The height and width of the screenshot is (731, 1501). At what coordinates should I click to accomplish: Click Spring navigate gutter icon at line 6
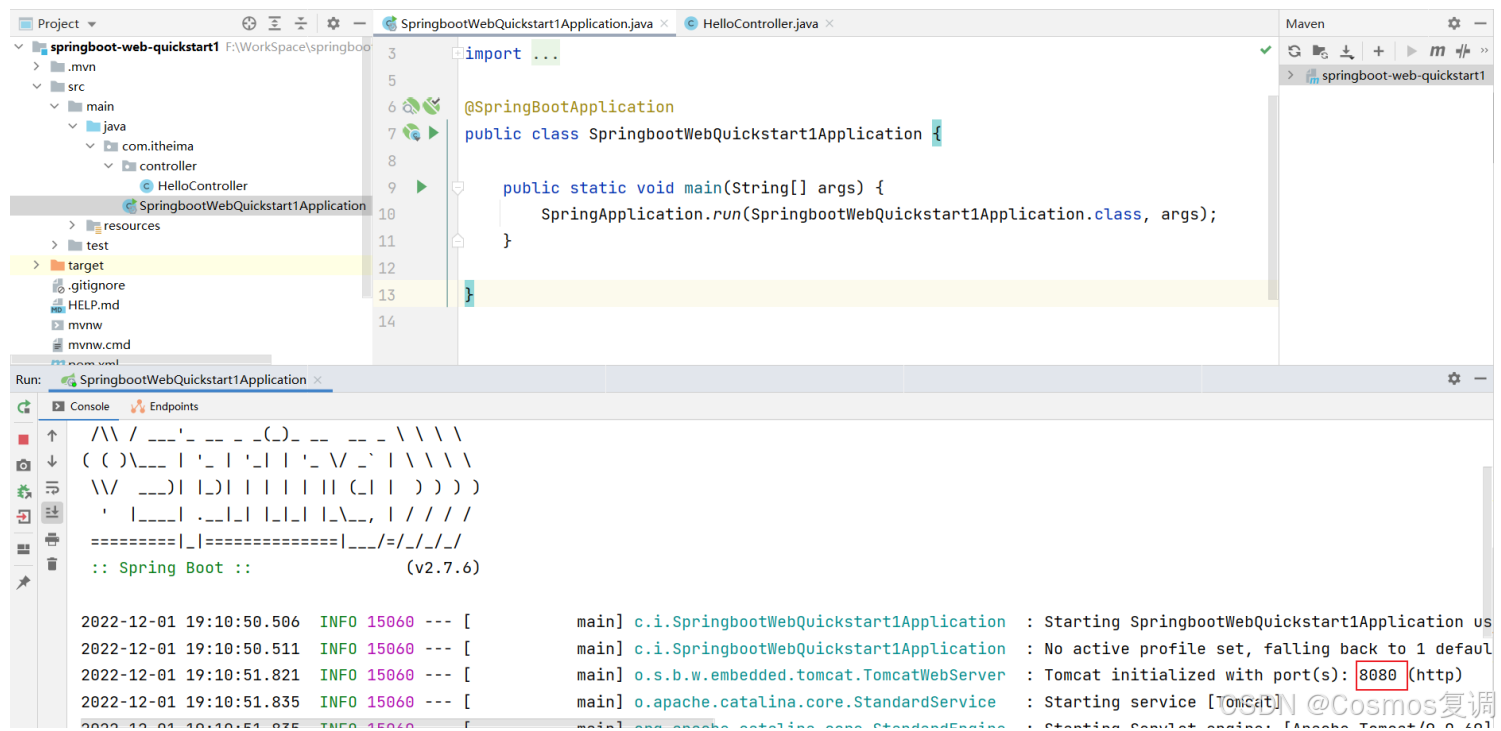(412, 106)
